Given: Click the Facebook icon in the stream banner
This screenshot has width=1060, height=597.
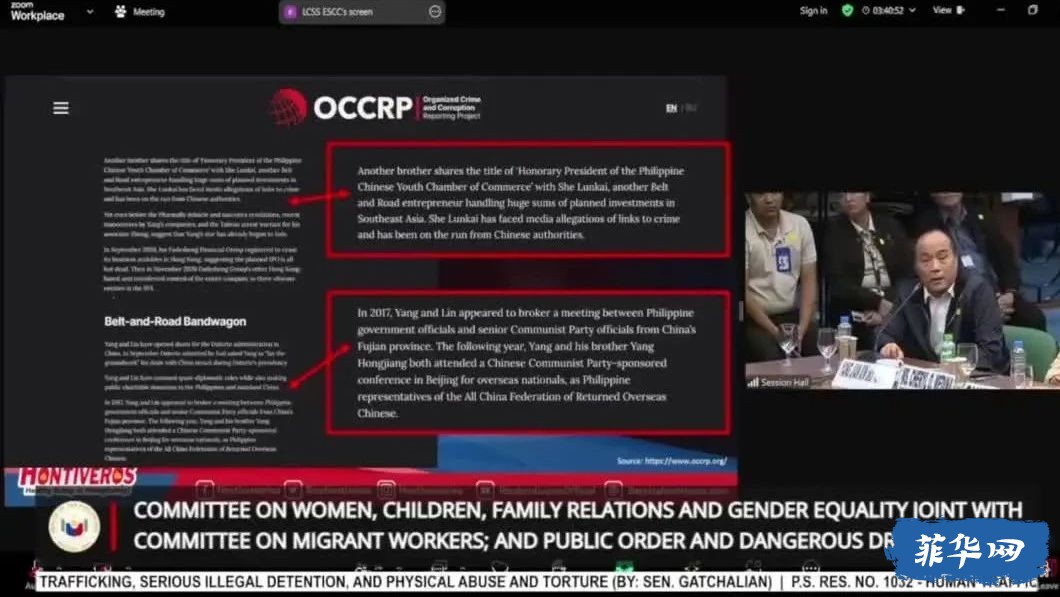Looking at the screenshot, I should click(x=205, y=489).
